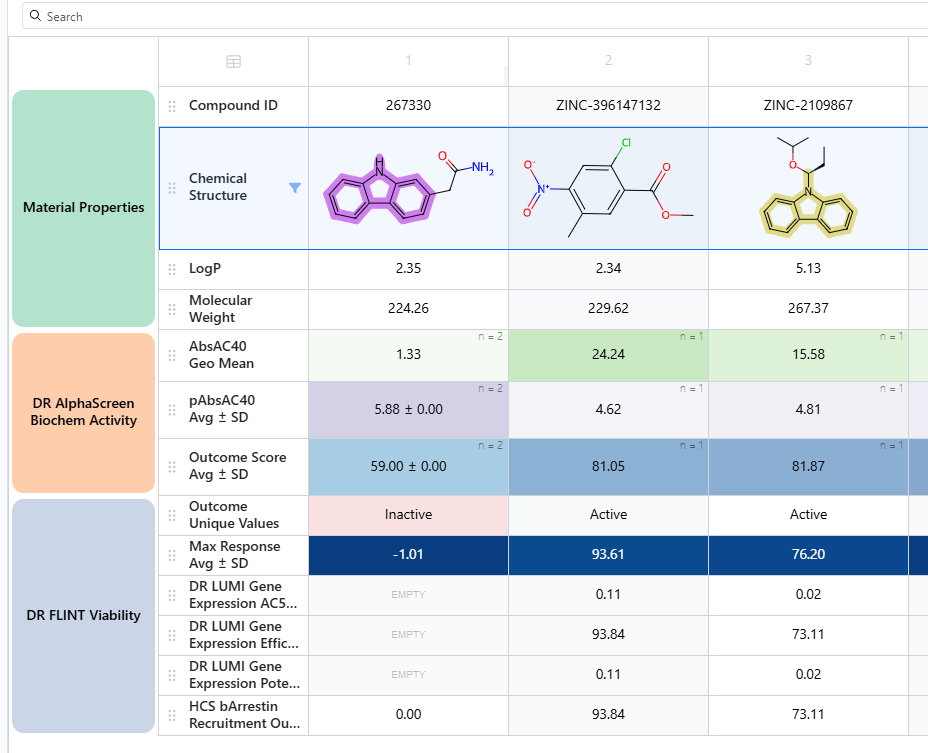Click the Inactive outcome cell
Viewport: 928px width, 753px height.
coord(408,515)
